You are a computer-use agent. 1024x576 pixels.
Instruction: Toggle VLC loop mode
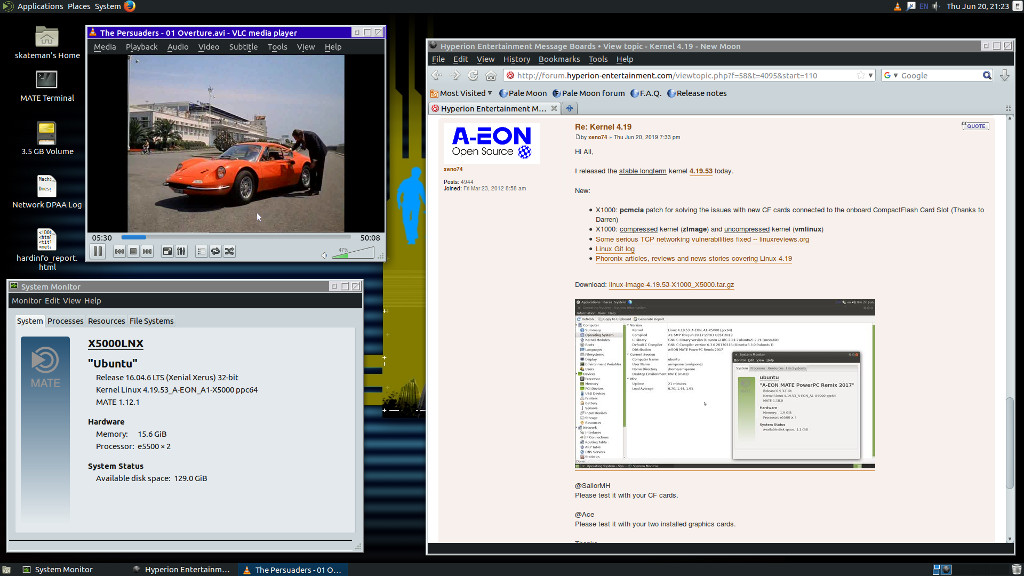pyautogui.click(x=216, y=251)
